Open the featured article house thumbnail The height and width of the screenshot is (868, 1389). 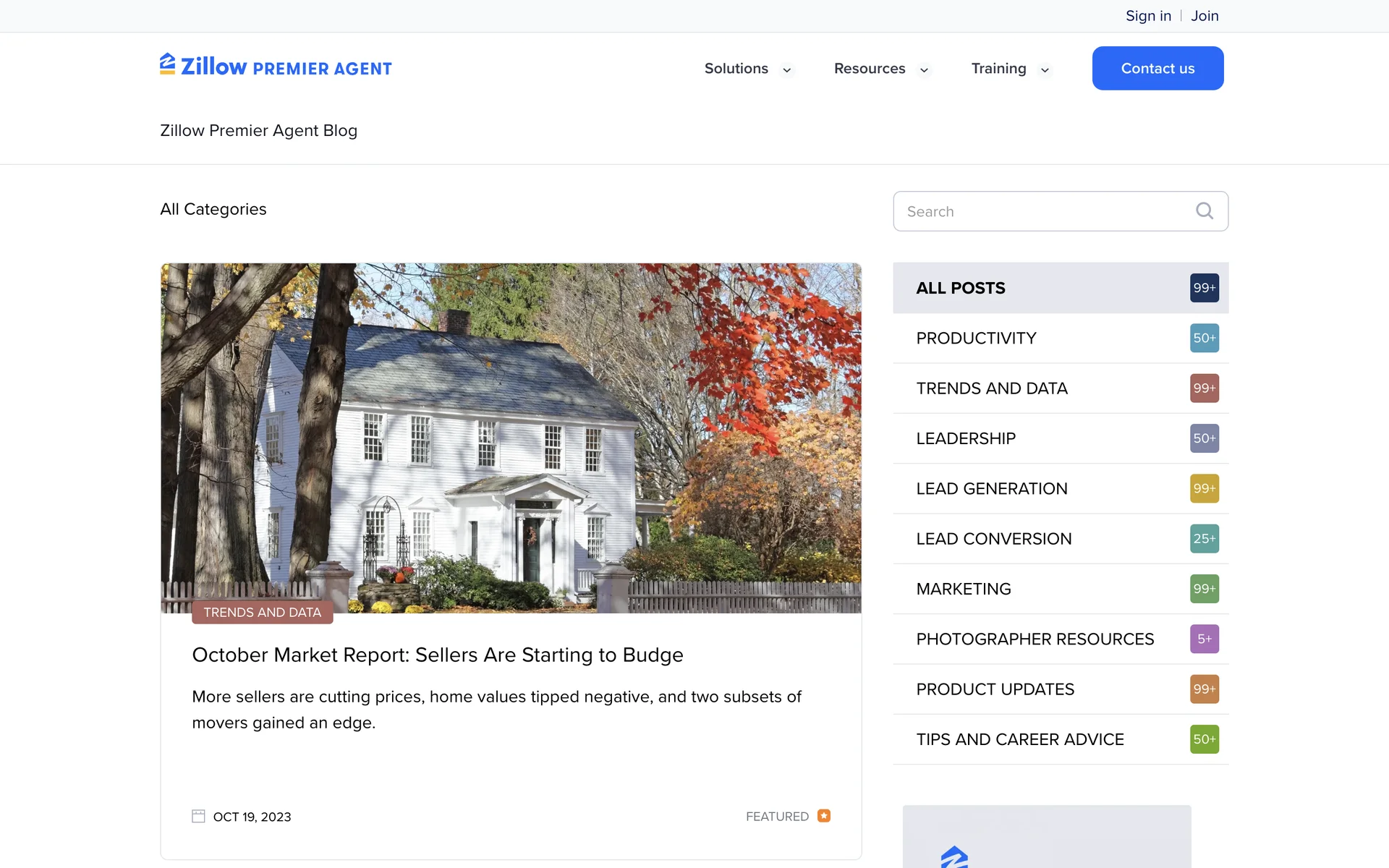(x=511, y=438)
